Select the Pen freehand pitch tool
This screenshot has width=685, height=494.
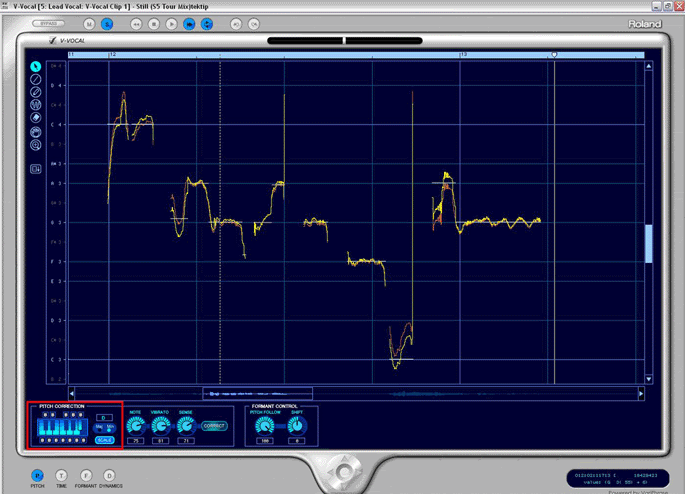click(36, 92)
